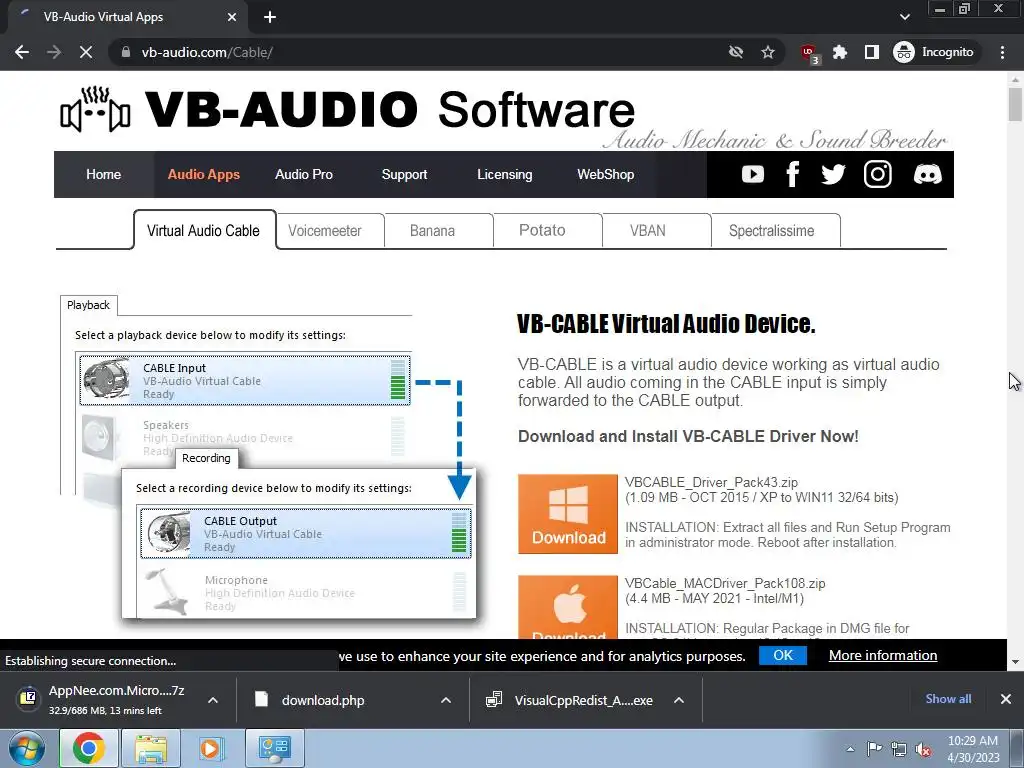Viewport: 1024px width, 768px height.
Task: Open the network tray icon
Action: [899, 749]
